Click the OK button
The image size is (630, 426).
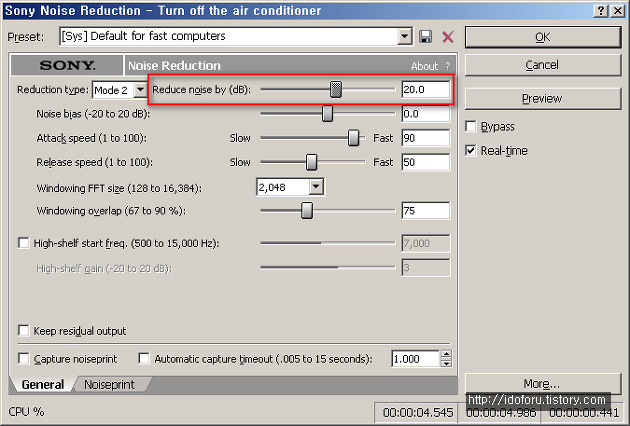point(543,37)
